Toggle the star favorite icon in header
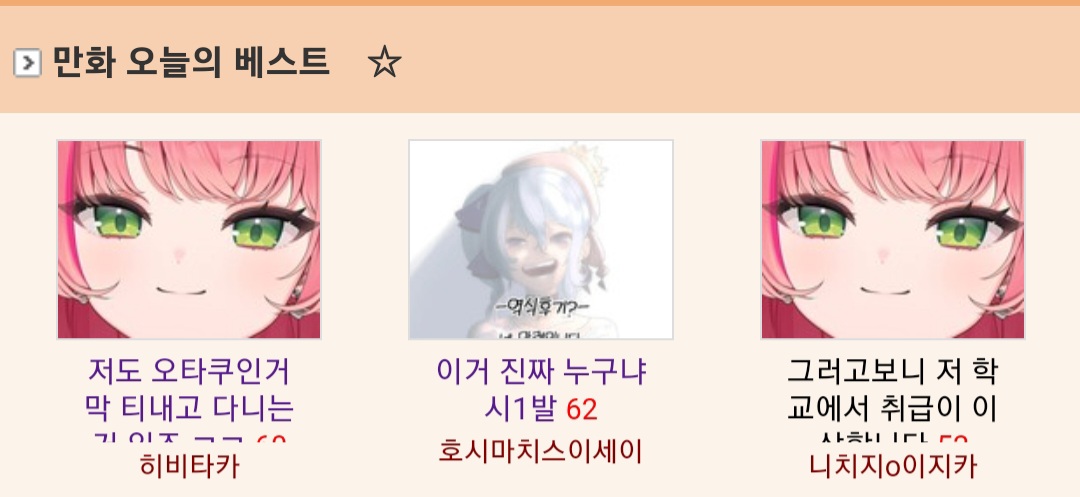Image resolution: width=1080 pixels, height=497 pixels. point(384,62)
